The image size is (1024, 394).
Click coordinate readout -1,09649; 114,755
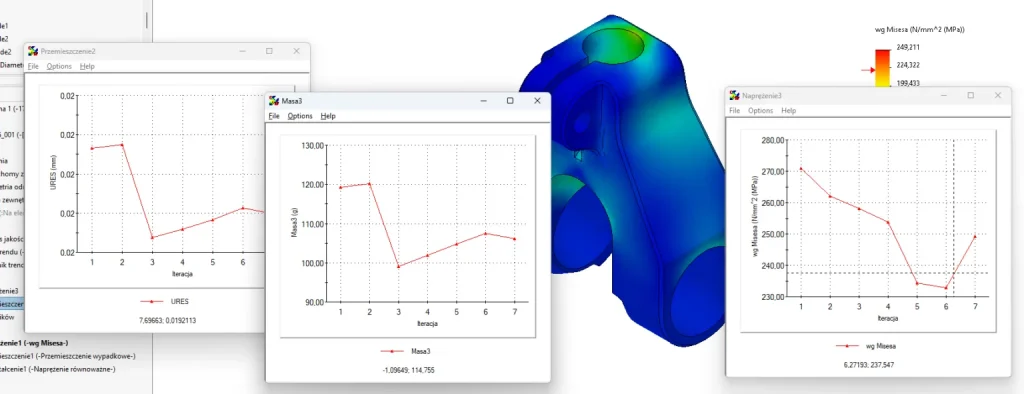(408, 370)
